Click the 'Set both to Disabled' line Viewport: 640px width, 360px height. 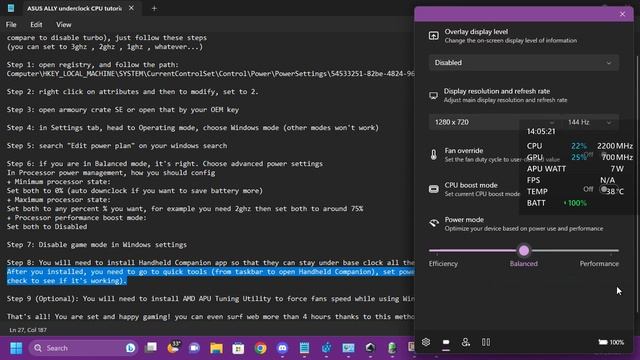(x=47, y=227)
